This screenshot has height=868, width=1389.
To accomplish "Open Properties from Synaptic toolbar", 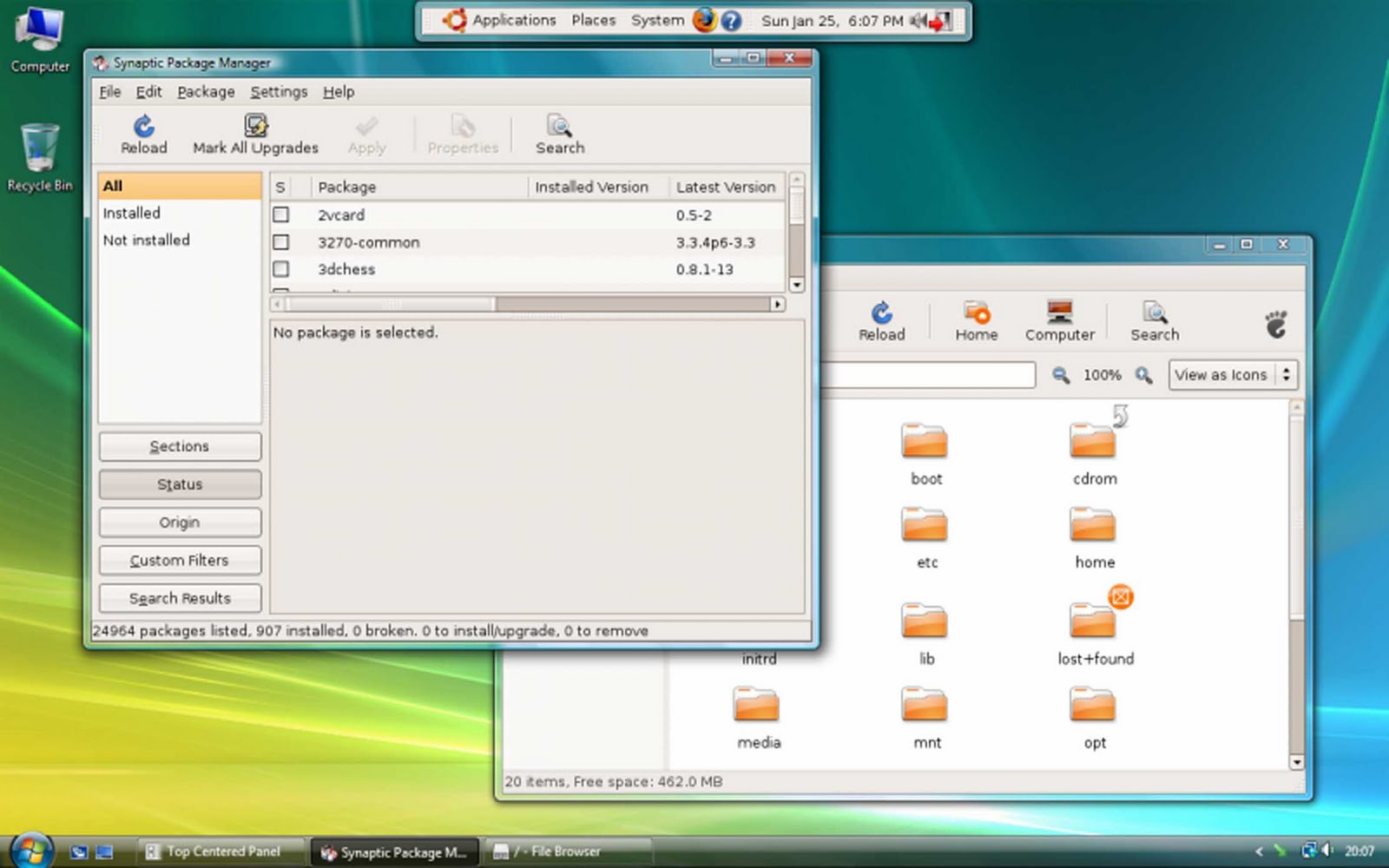I will [x=463, y=127].
